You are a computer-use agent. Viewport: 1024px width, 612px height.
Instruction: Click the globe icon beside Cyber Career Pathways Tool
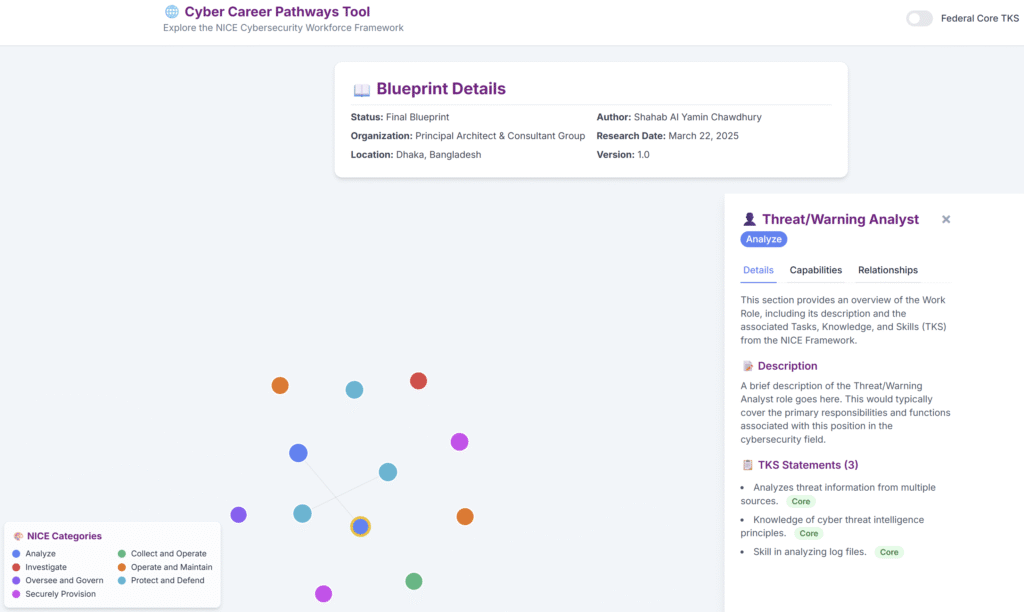172,12
